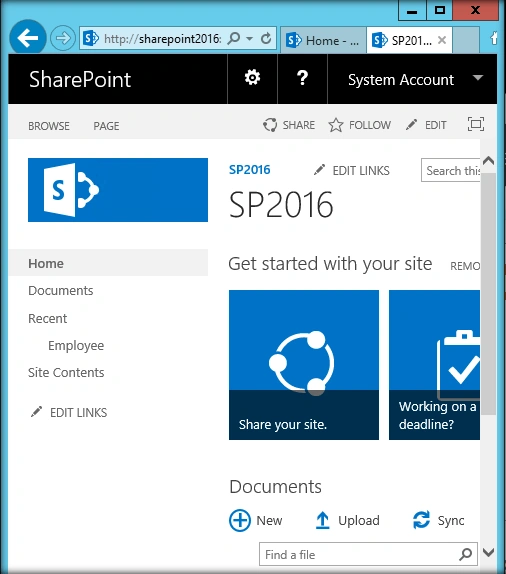Screen dimensions: 506x574
Task: Minimize the browser window
Action: (412, 10)
